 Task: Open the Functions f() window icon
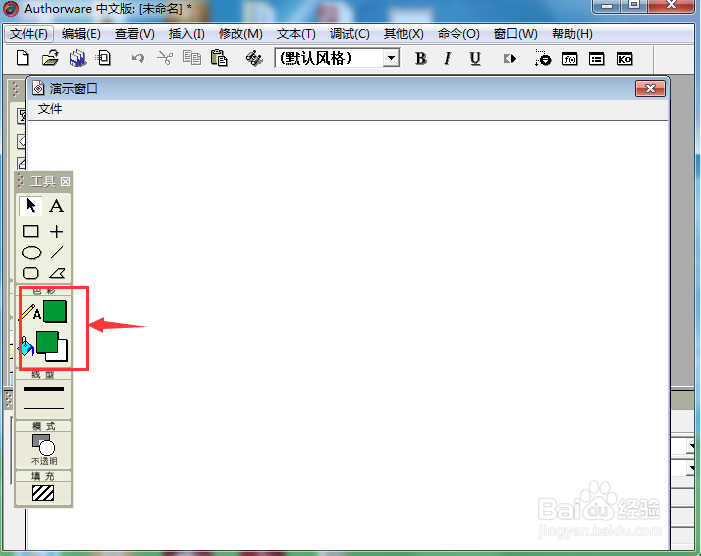(x=570, y=59)
